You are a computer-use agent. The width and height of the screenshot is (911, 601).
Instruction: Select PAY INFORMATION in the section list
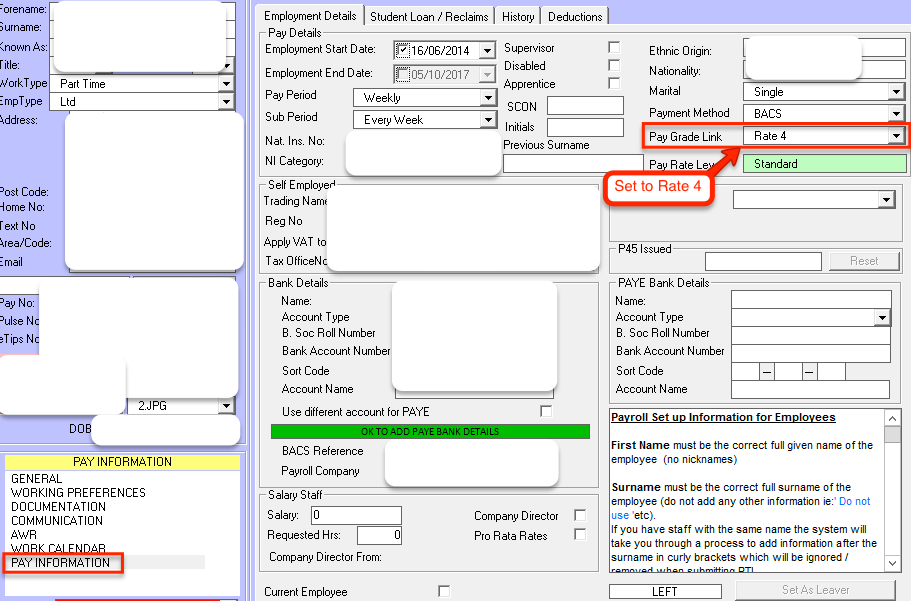[61, 563]
